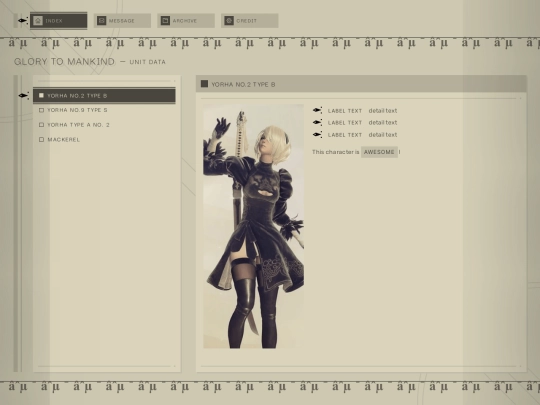Toggle square marker beside YORHA NO.2 TYPE B
Screen dimensions: 540x405
pos(41,95)
